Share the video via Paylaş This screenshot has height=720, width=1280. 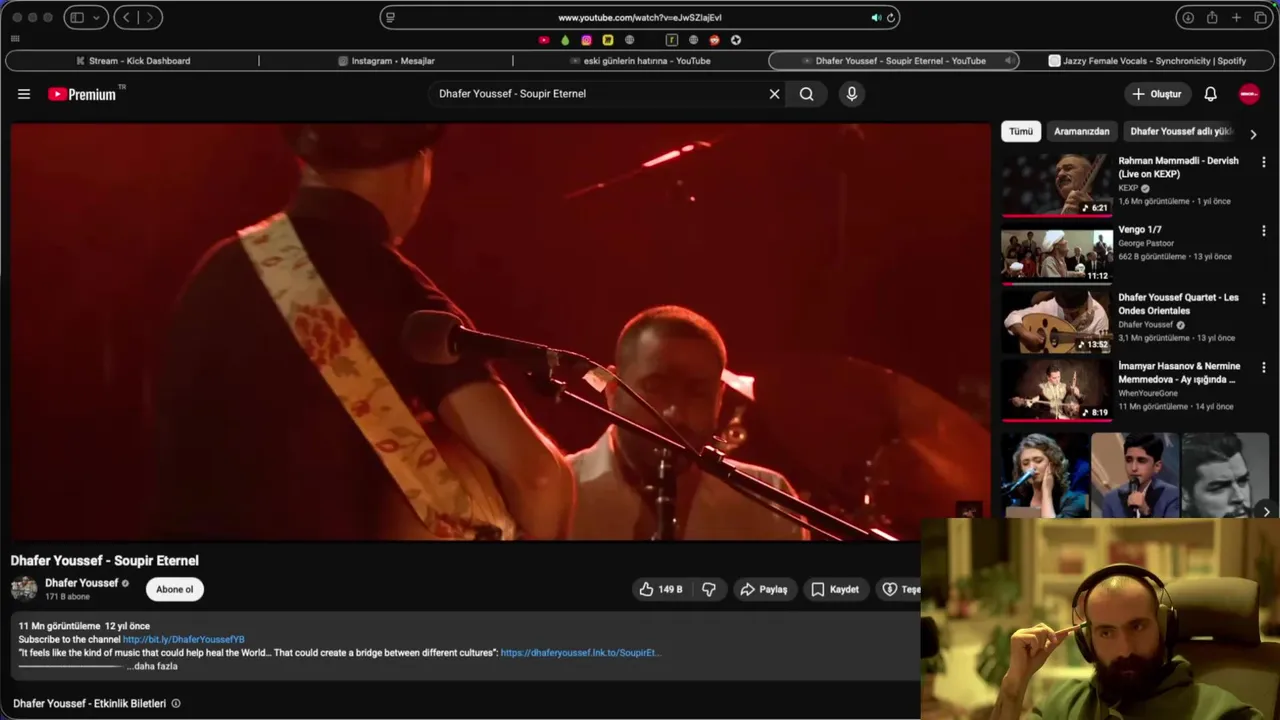pos(764,589)
